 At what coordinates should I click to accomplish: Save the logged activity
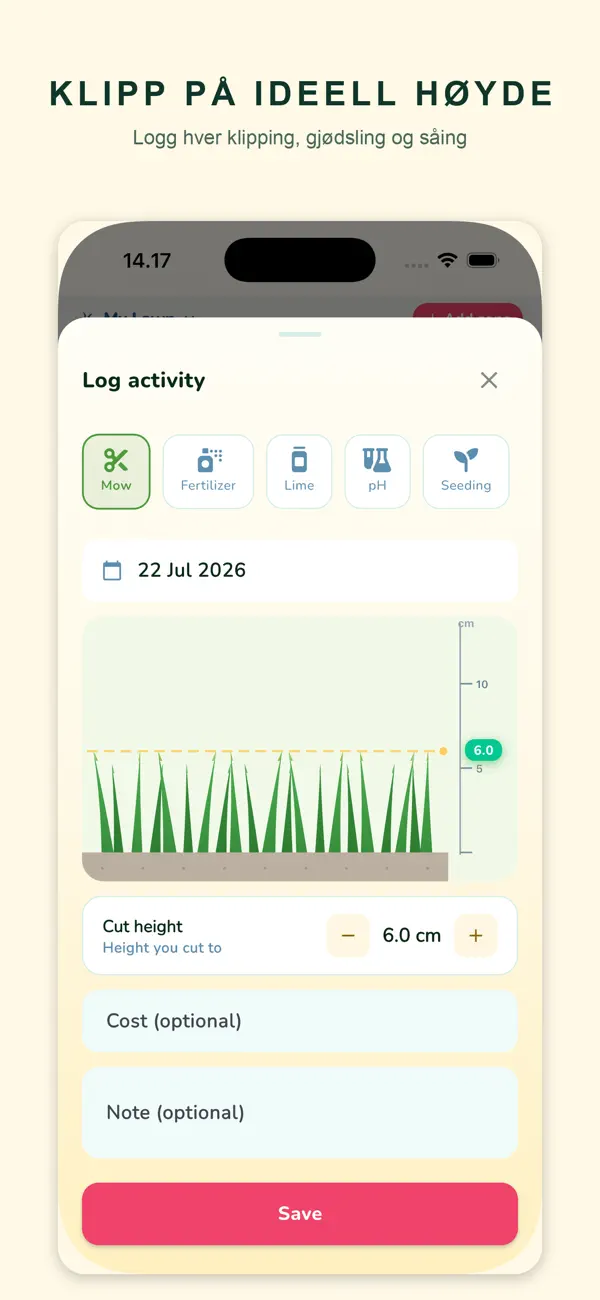click(x=300, y=1214)
